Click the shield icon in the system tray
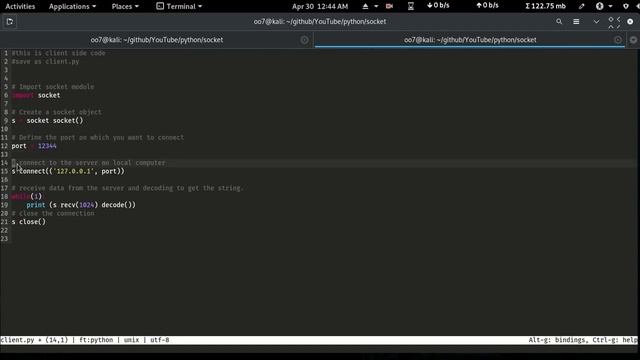This screenshot has width=640, height=360. (626, 6)
